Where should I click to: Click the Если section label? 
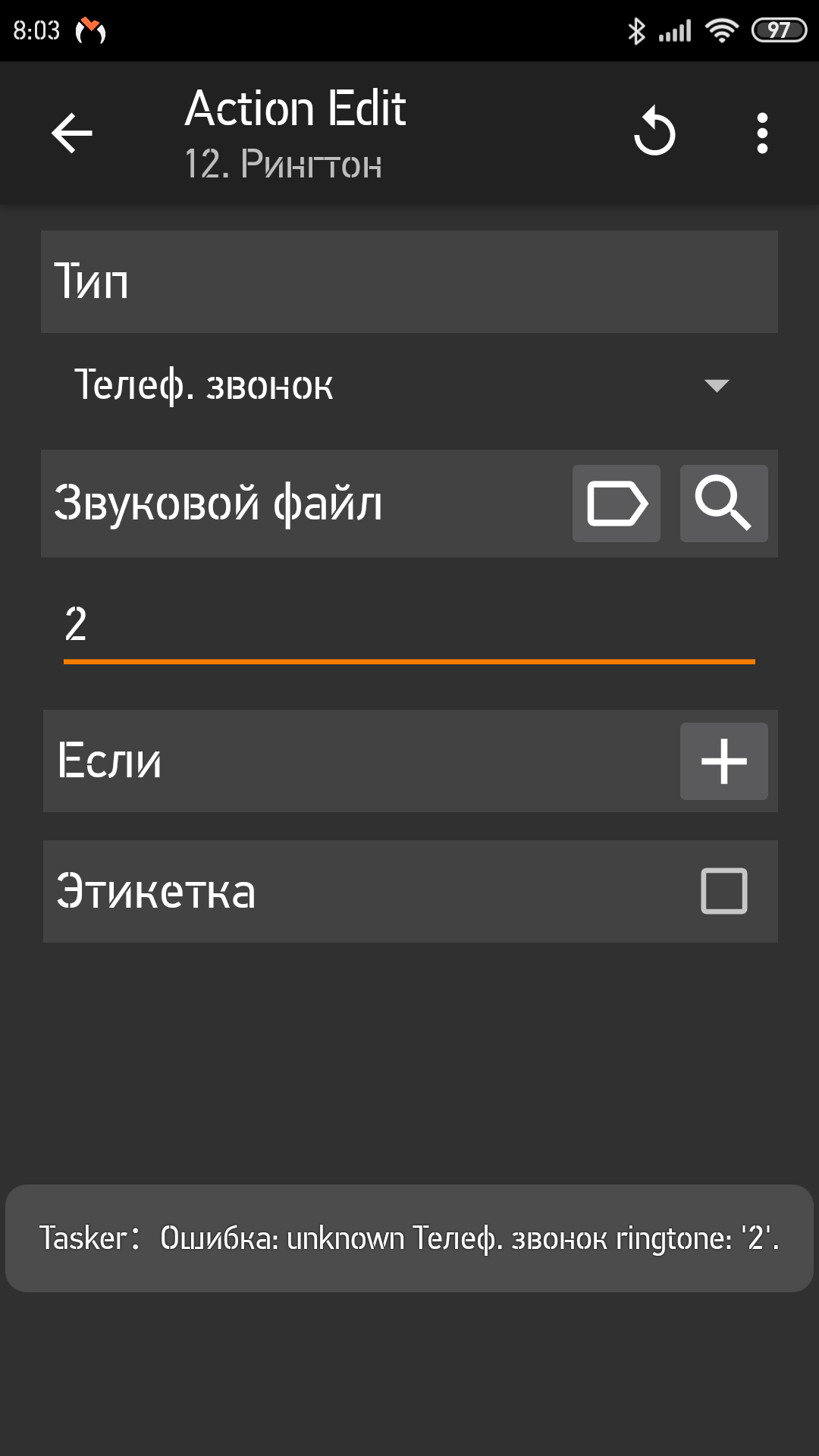(110, 761)
